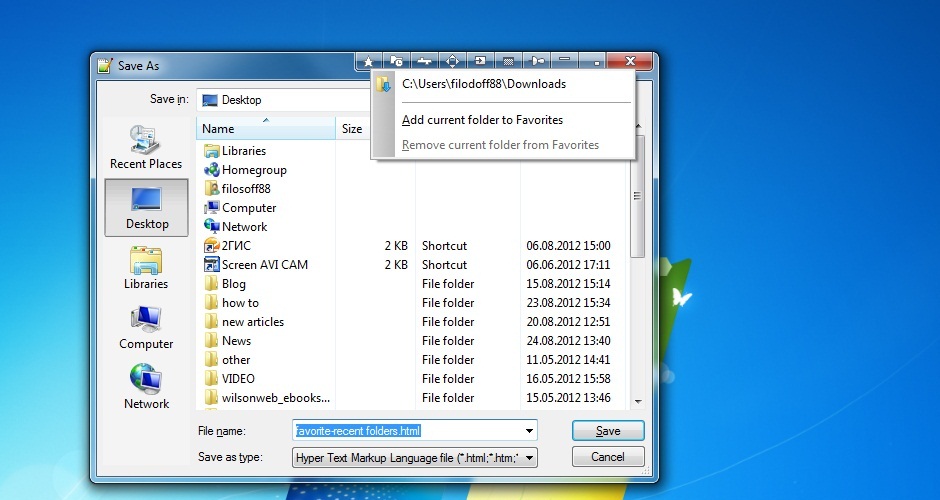Screen dimensions: 940x500
Task: Click the resize-arrows icon in title bar
Action: tap(453, 61)
